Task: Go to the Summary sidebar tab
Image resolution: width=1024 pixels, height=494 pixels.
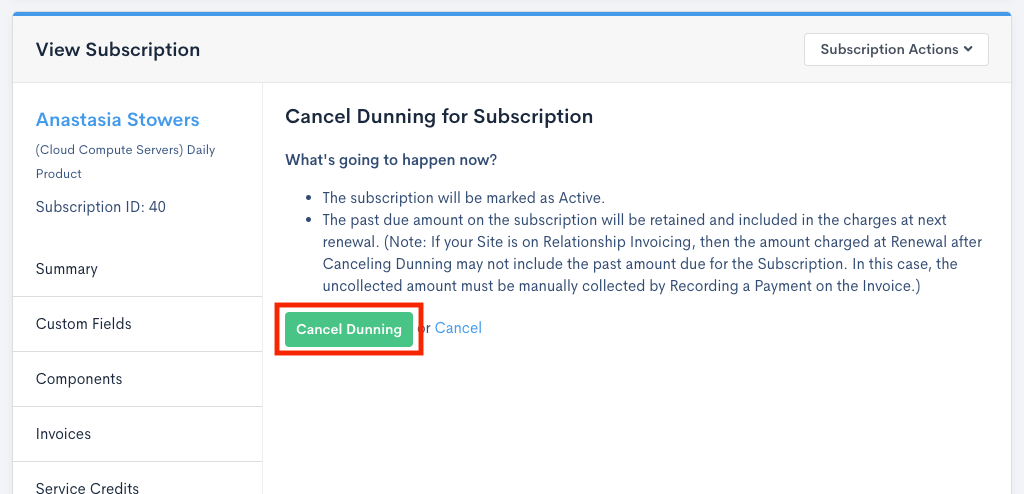Action: click(67, 269)
